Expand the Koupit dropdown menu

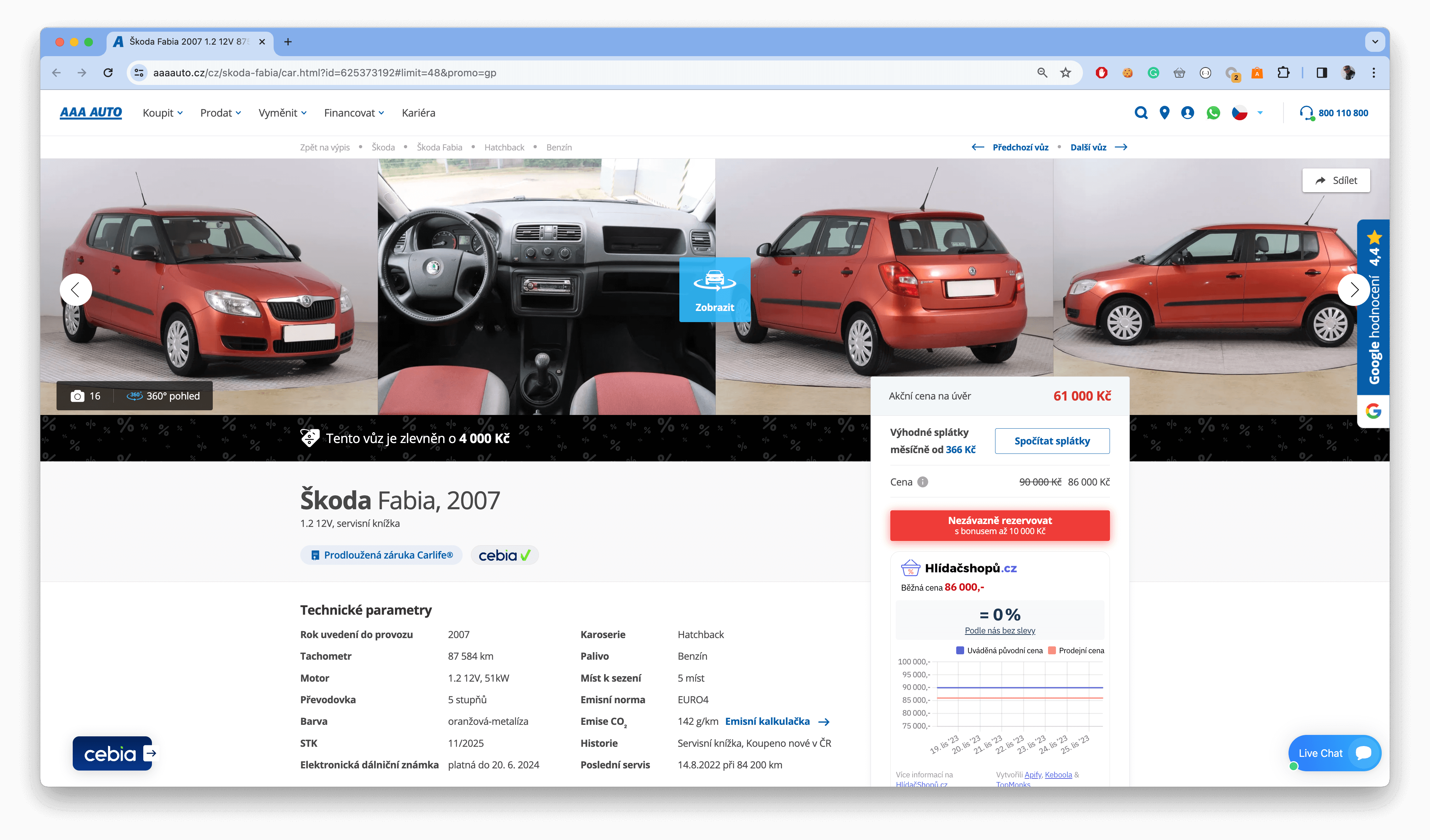pos(162,113)
